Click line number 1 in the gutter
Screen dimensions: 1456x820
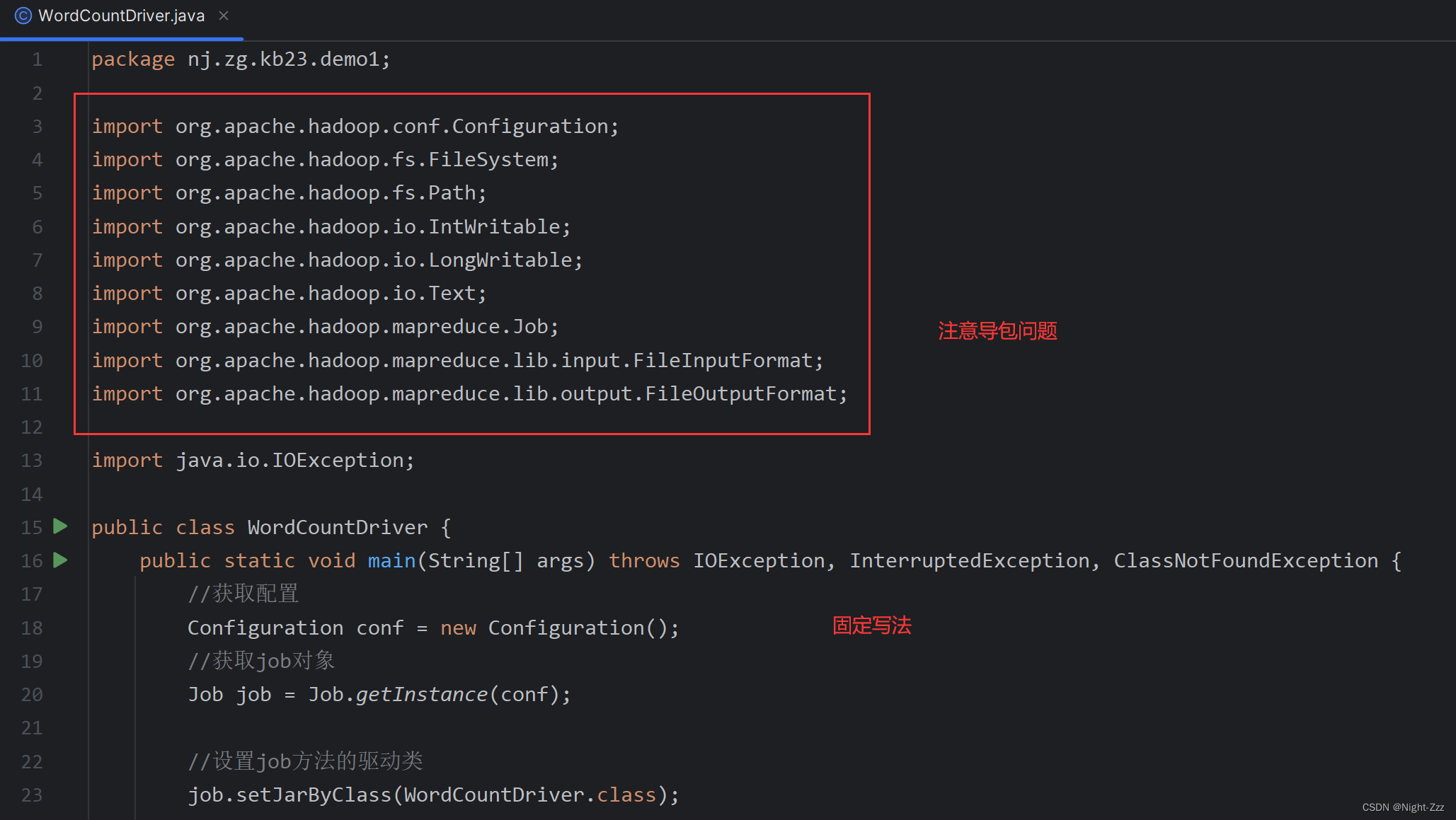pos(37,59)
